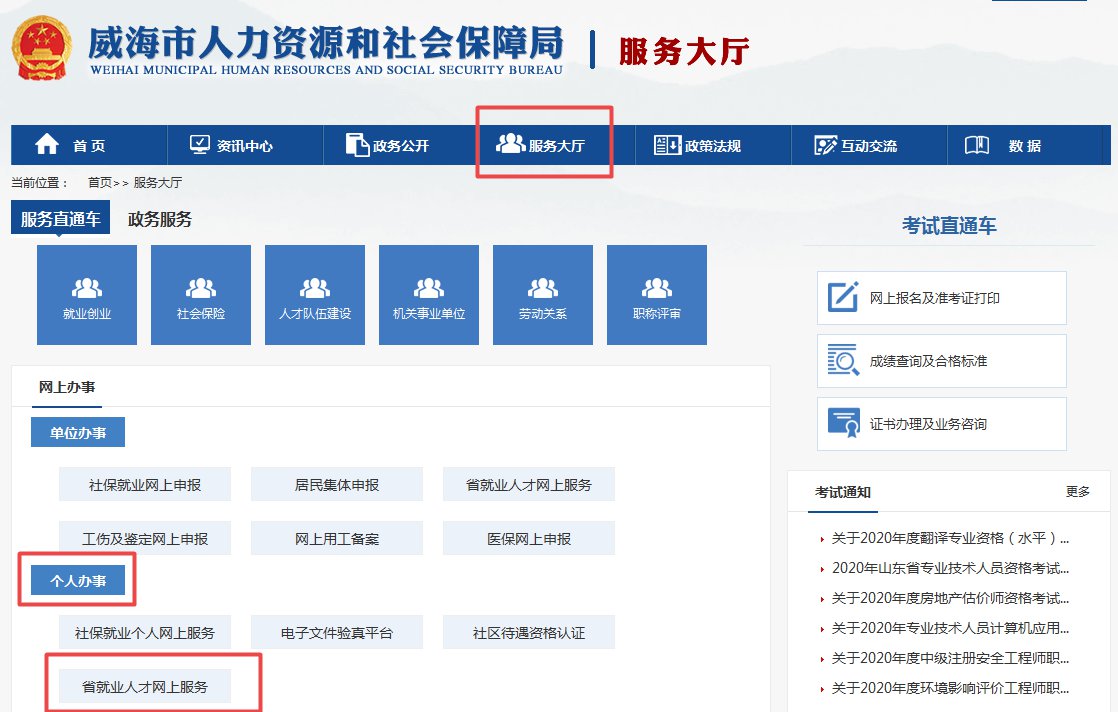Click the 首页 home icon in navigation
Screen dimensions: 1118x712
pos(47,145)
